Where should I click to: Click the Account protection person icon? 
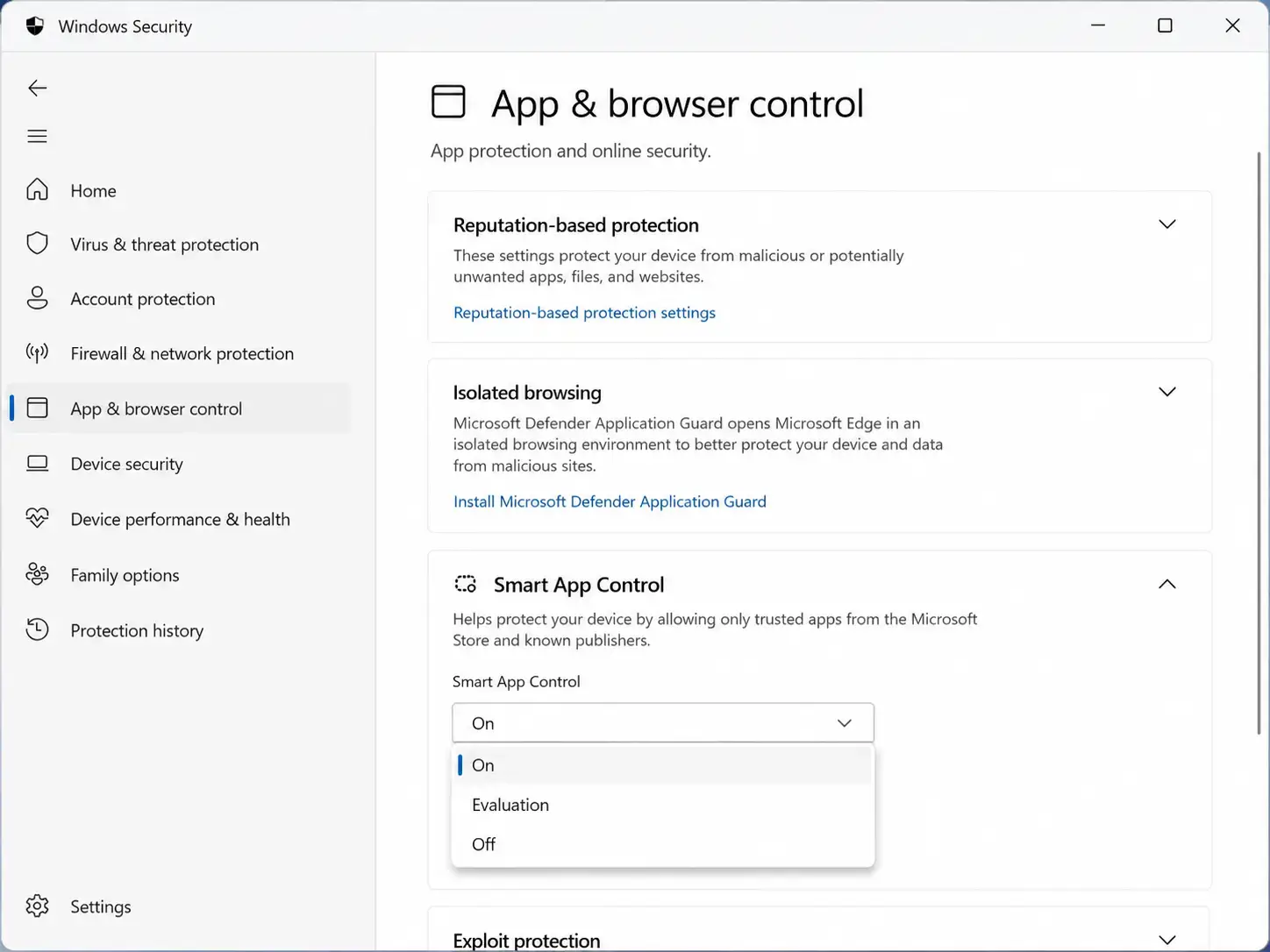[x=37, y=298]
